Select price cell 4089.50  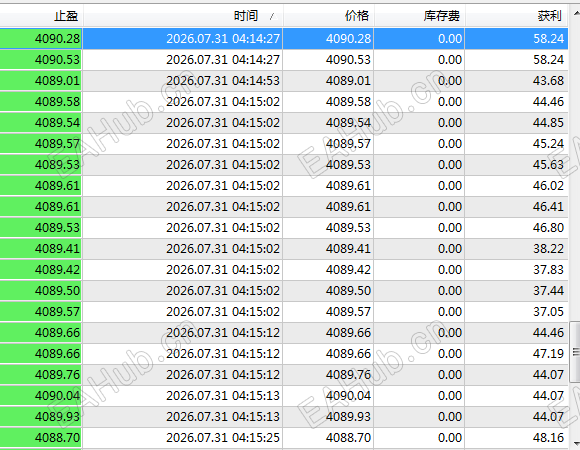pyautogui.click(x=328, y=291)
